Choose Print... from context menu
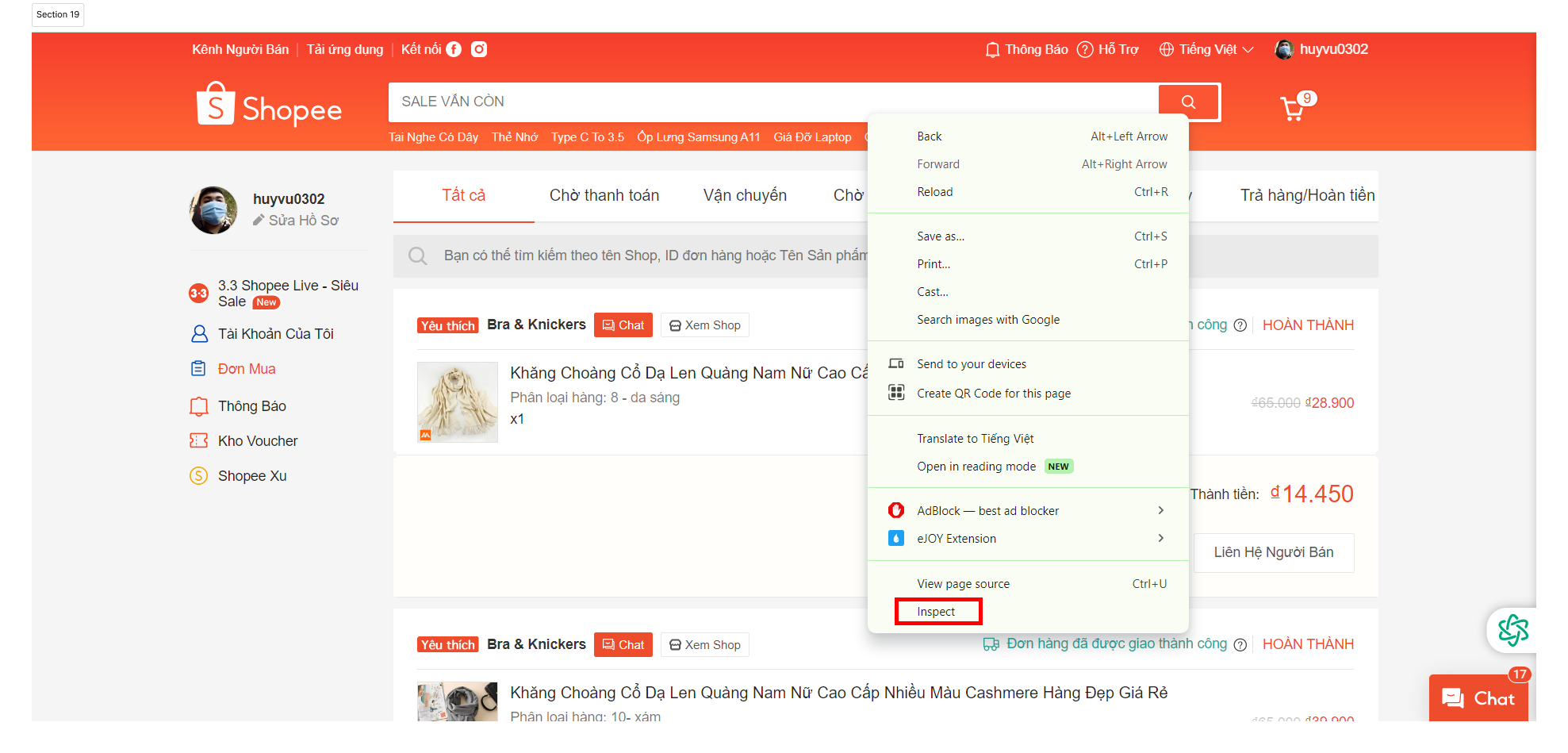 tap(1028, 264)
